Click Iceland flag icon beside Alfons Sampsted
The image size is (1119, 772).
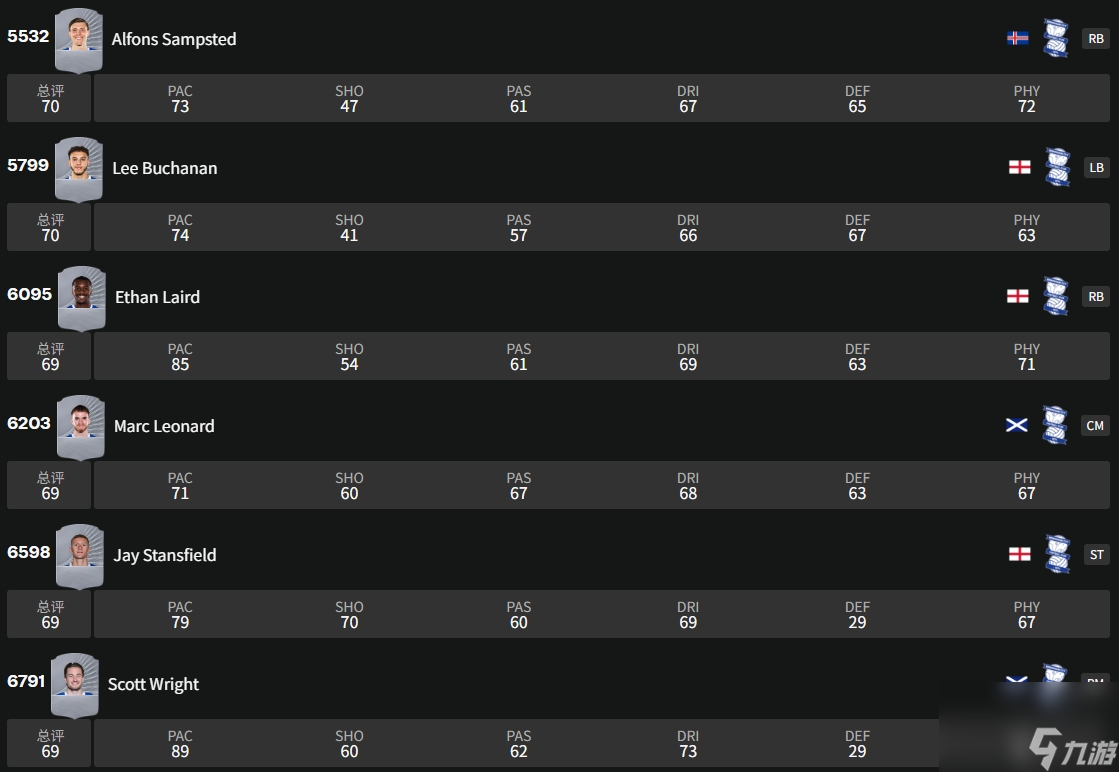(1018, 38)
